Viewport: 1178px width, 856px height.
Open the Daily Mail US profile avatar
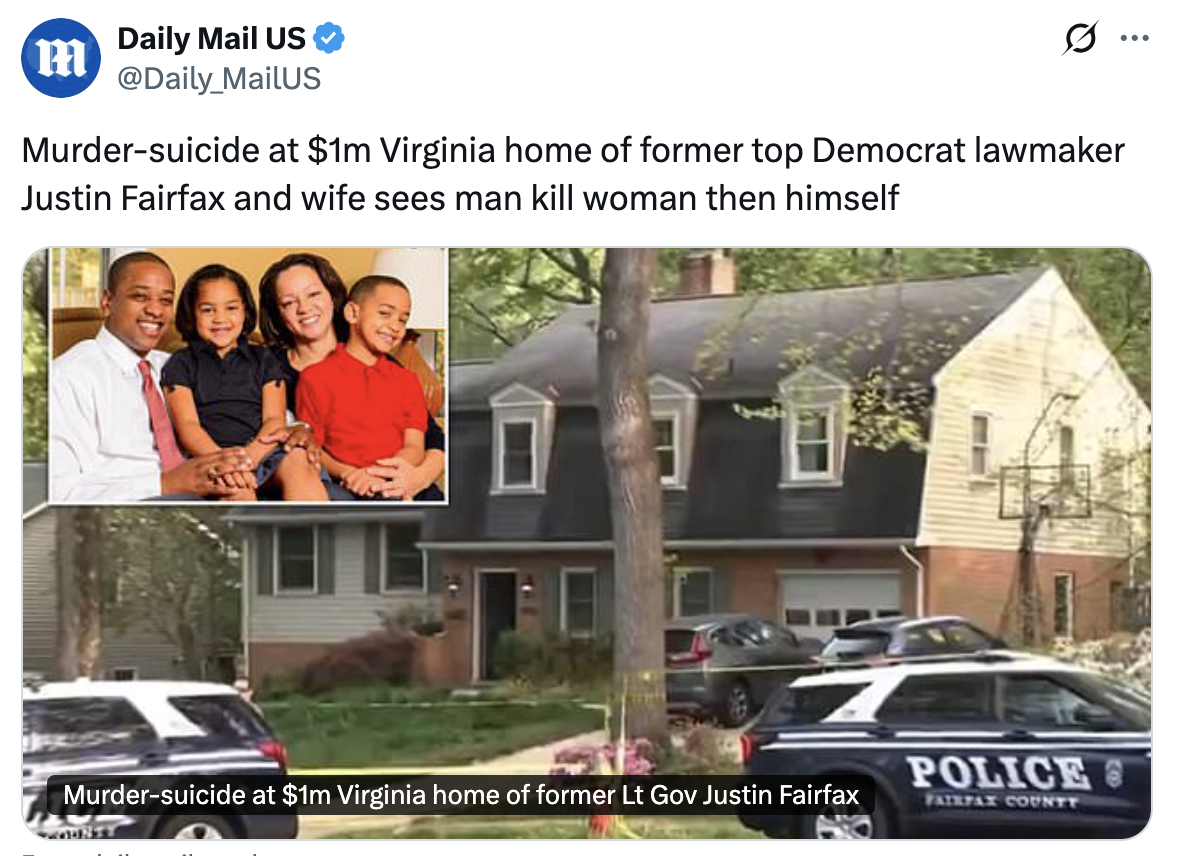pyautogui.click(x=61, y=58)
